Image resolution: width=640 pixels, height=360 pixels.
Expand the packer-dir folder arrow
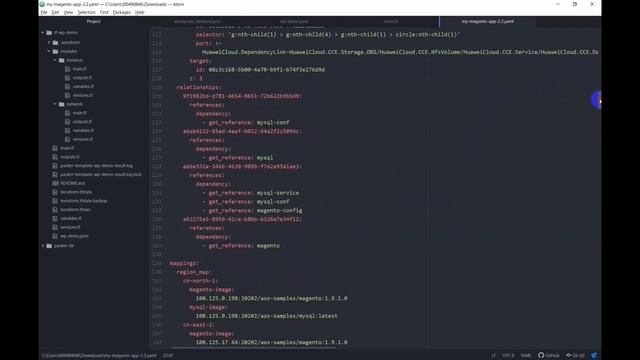[x=43, y=246]
